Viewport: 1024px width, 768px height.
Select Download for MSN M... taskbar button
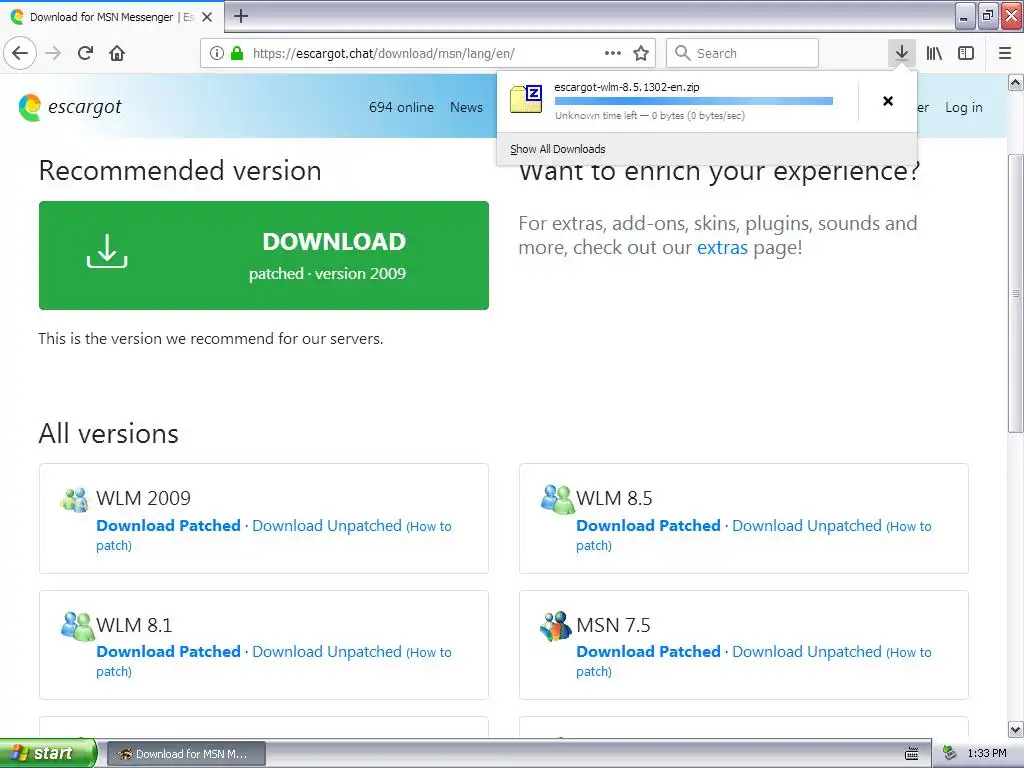pyautogui.click(x=186, y=754)
